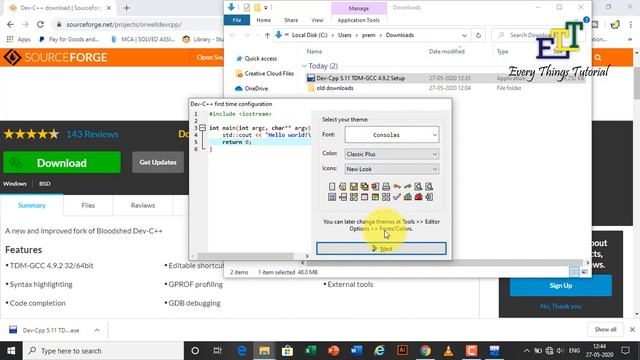
Task: Switch Explorer to large icons view
Action: (584, 272)
